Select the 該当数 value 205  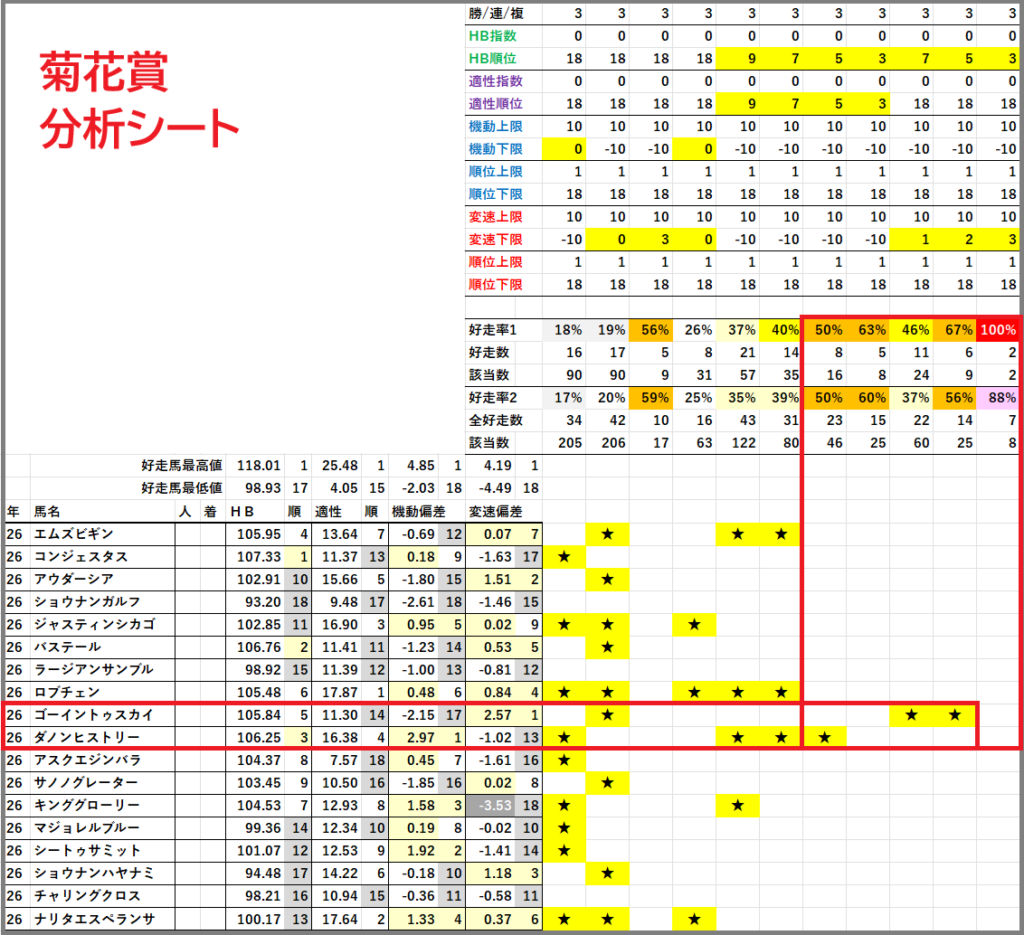(570, 443)
